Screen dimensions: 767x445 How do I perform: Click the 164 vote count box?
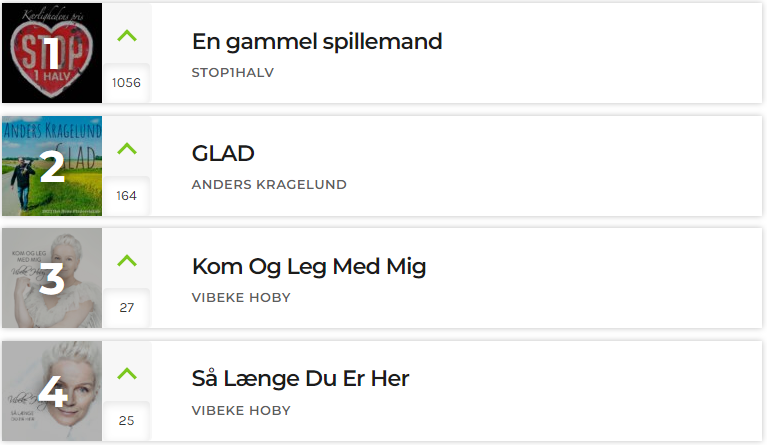tap(126, 196)
